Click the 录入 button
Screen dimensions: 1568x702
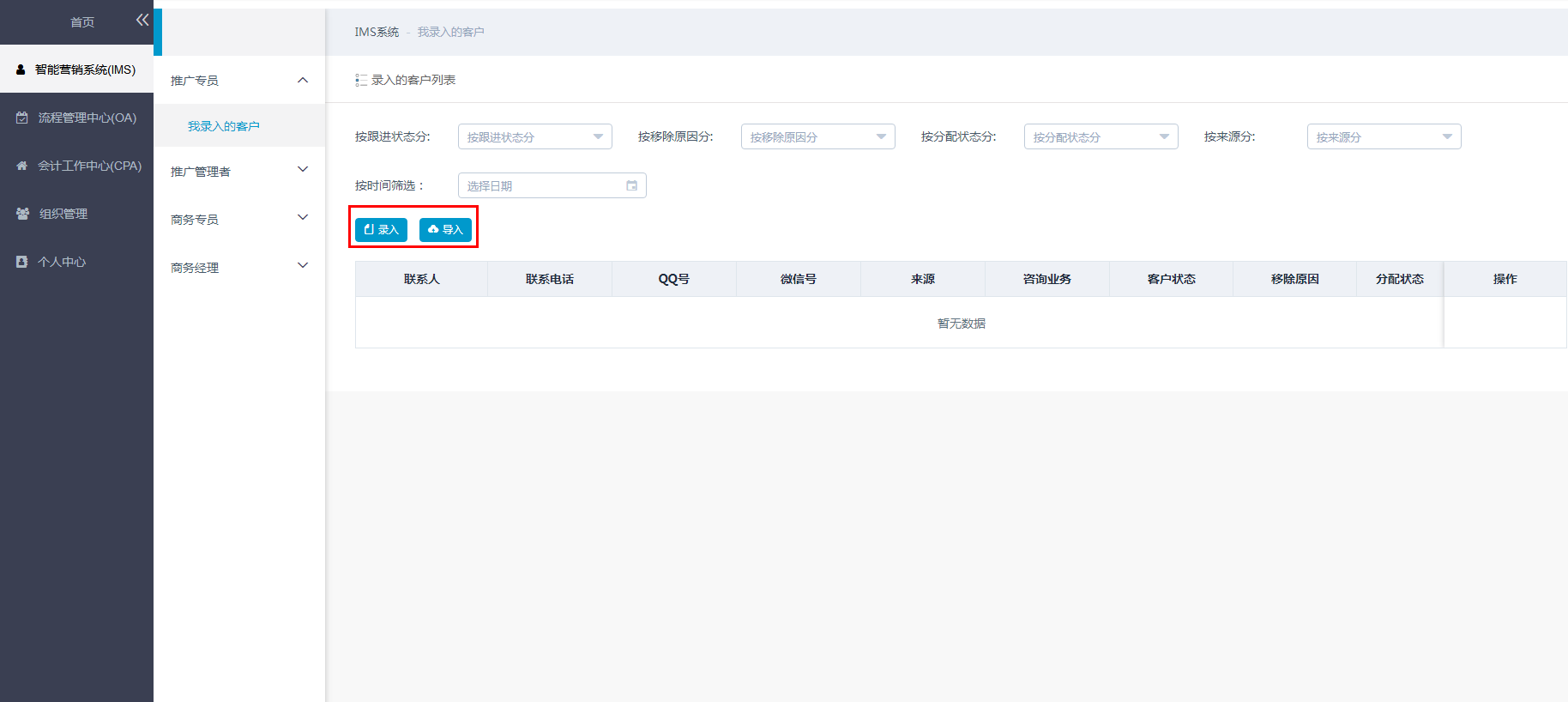381,229
